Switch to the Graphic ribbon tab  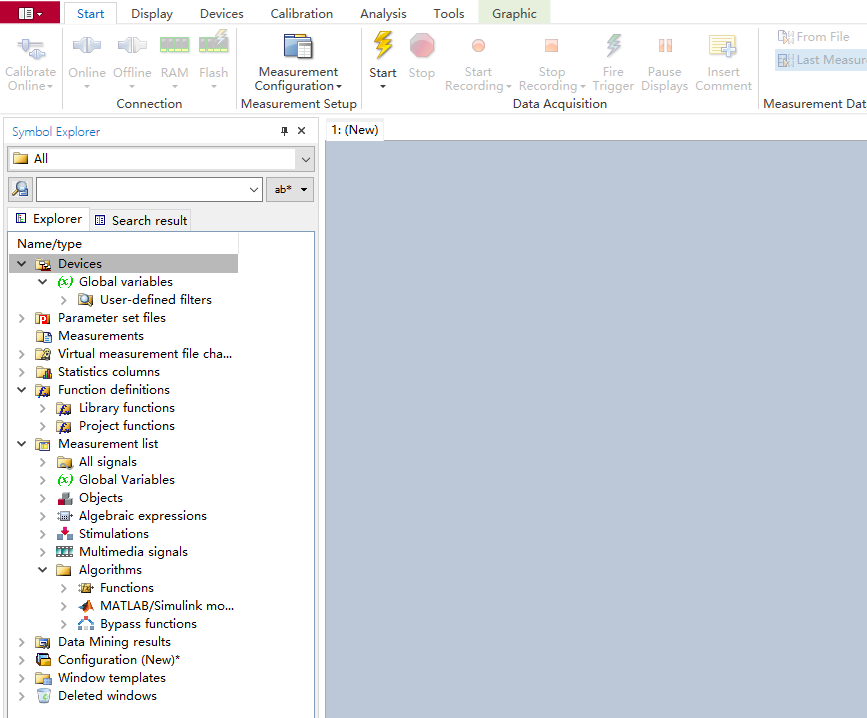[514, 14]
